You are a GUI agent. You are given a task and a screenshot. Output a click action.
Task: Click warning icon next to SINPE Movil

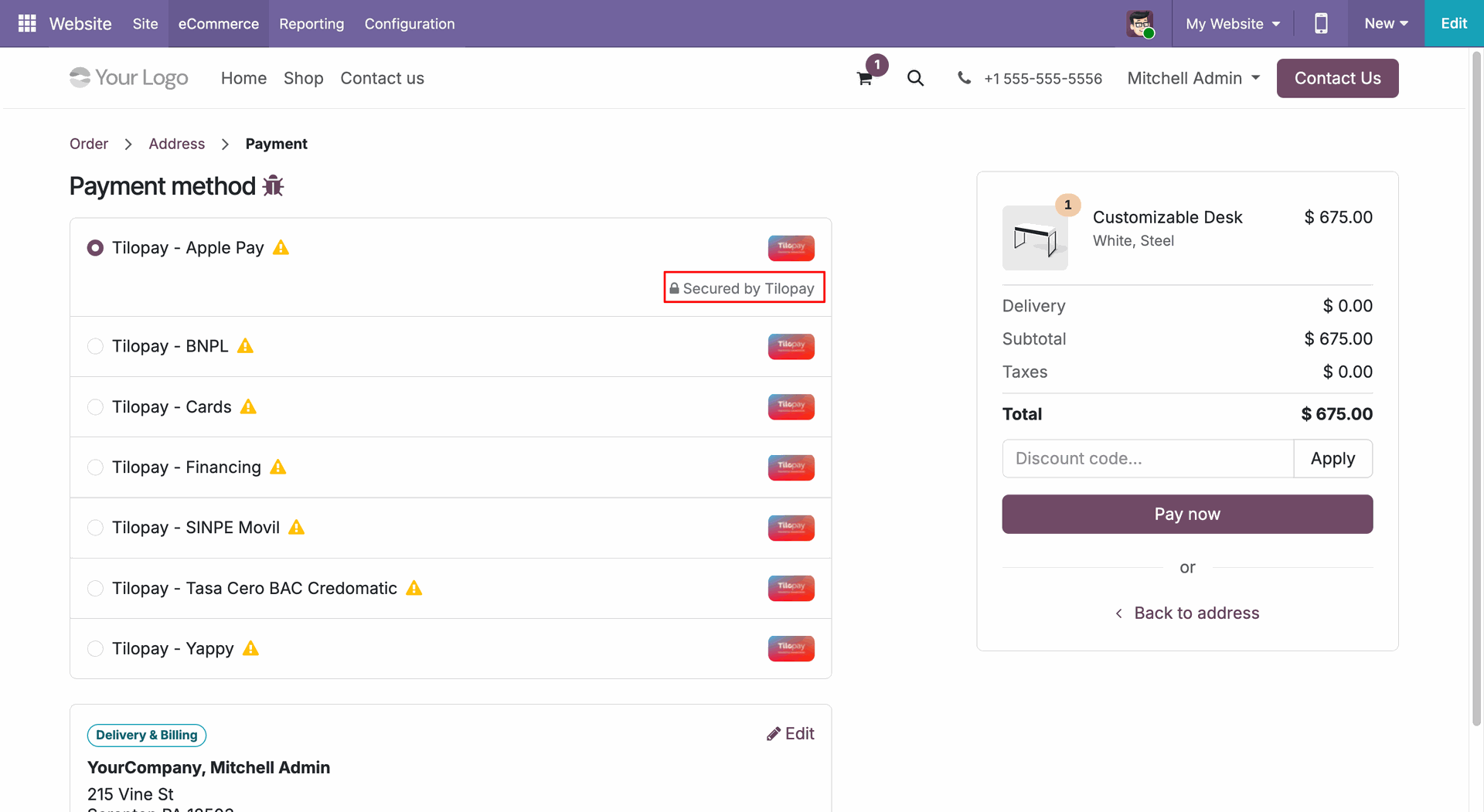coord(296,528)
